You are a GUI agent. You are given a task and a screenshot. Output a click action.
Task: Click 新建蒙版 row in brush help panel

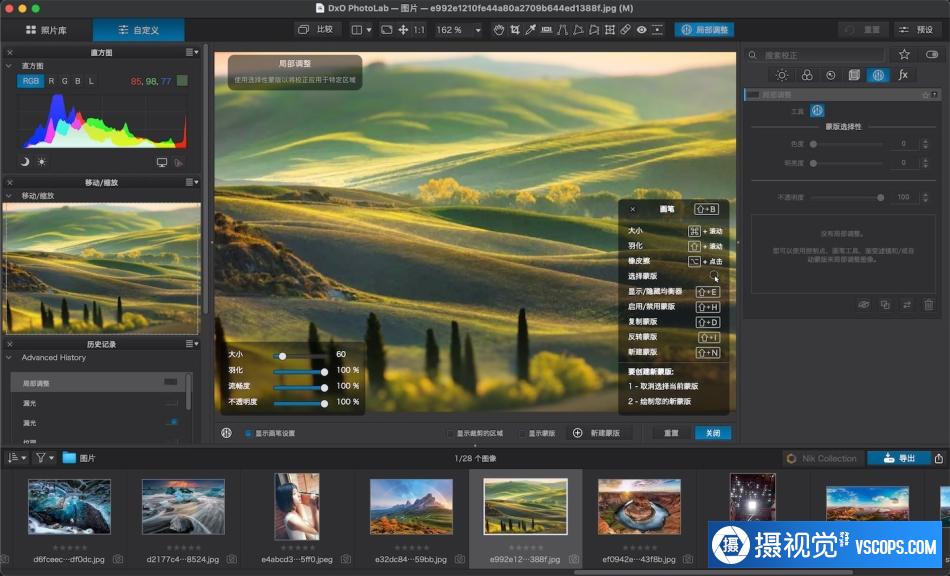pyautogui.click(x=674, y=352)
